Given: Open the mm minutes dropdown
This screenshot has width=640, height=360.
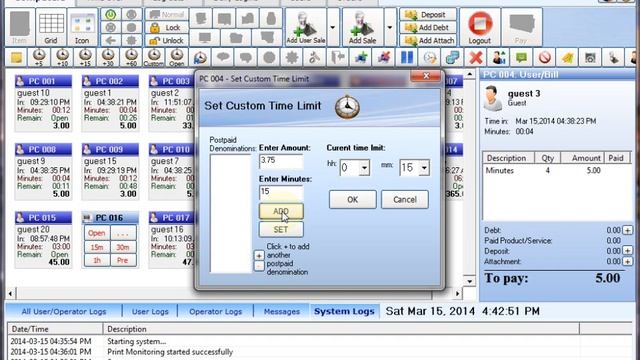Looking at the screenshot, I should click(x=424, y=168).
